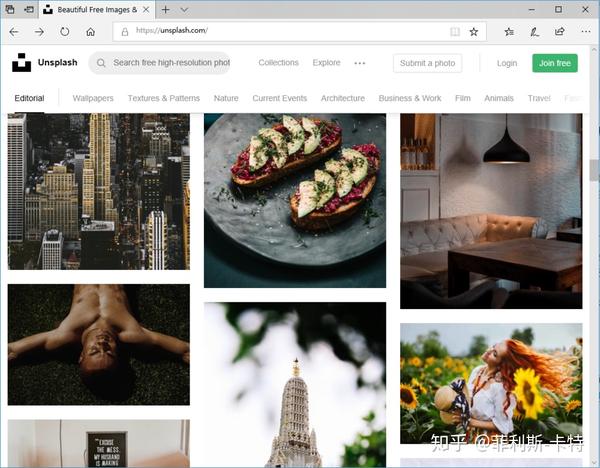Go to browser home page icon
The width and height of the screenshot is (600, 468).
(90, 32)
